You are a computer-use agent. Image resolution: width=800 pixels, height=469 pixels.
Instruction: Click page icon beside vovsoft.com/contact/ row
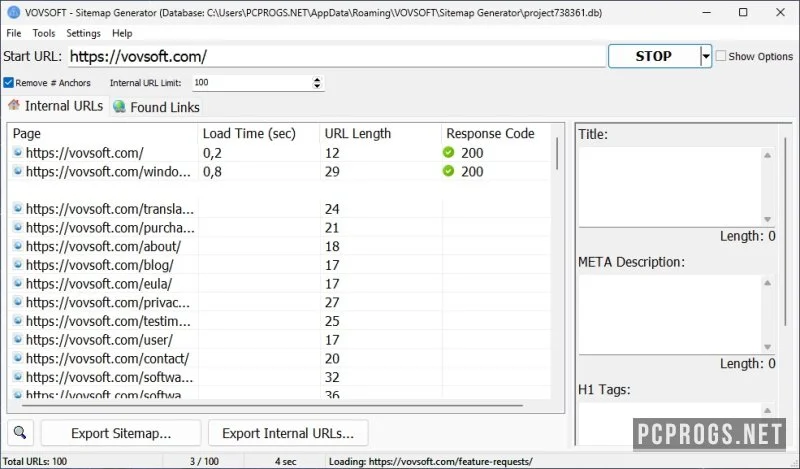point(18,358)
